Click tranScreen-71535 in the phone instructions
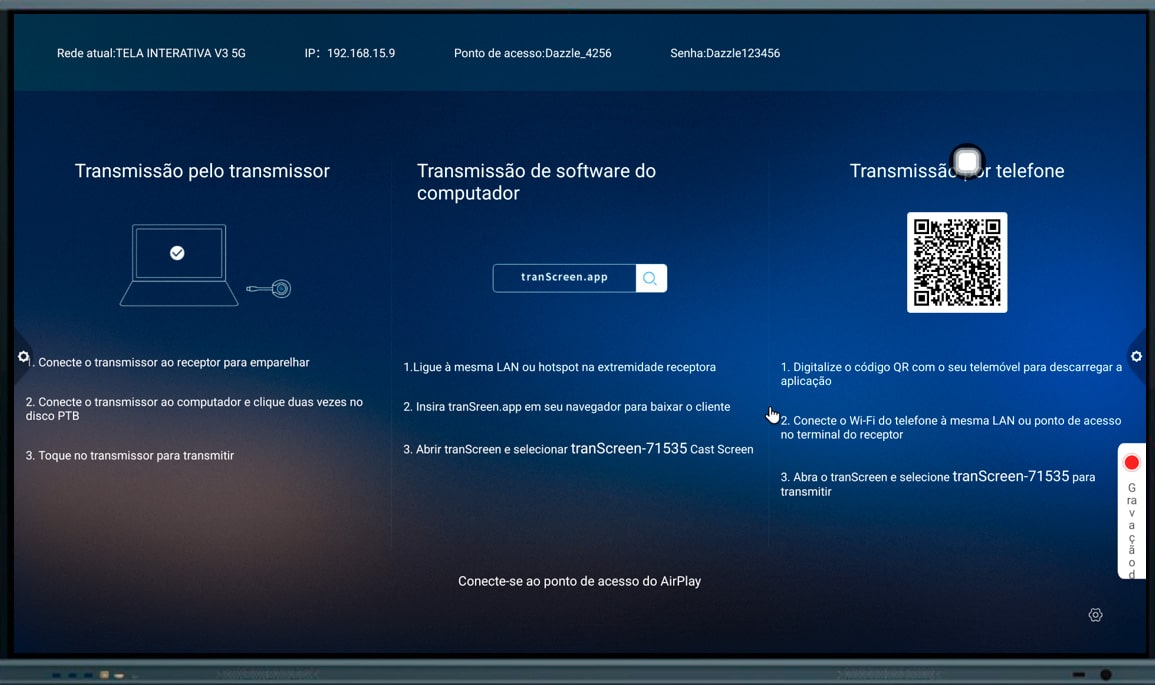Screen dimensions: 1155x685 pos(1010,476)
